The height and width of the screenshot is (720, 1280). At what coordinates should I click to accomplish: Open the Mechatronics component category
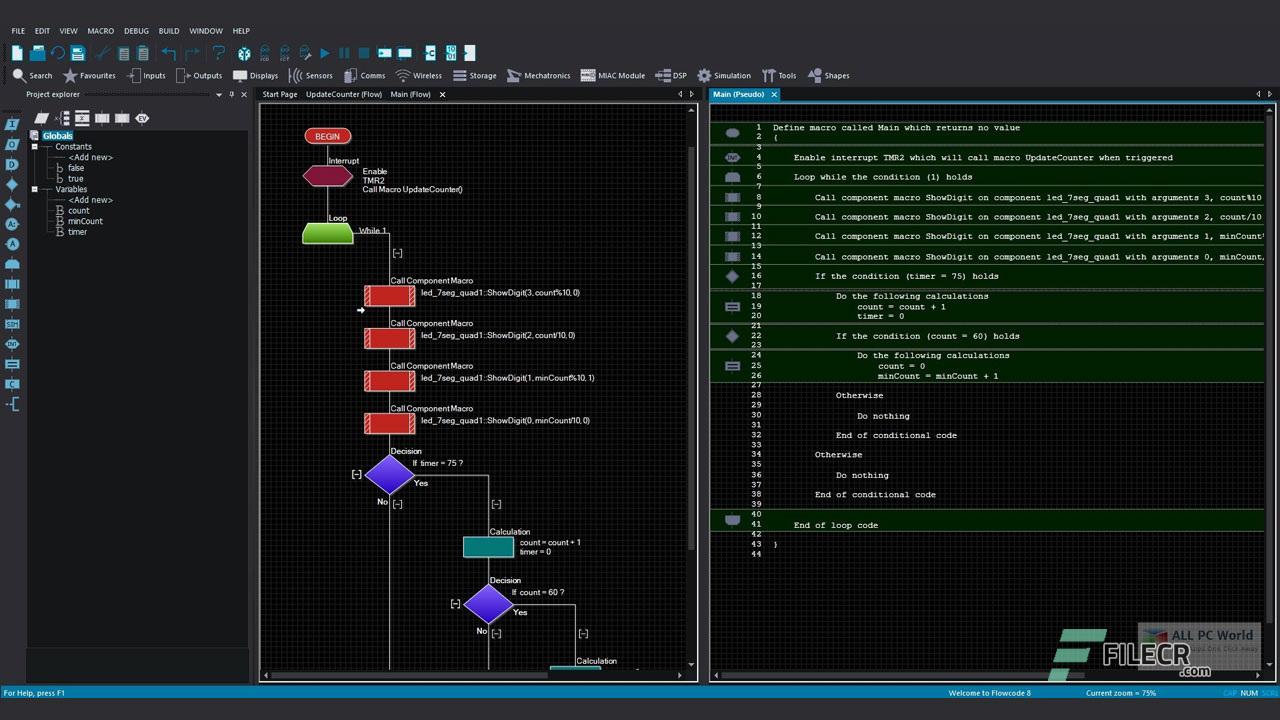click(538, 75)
